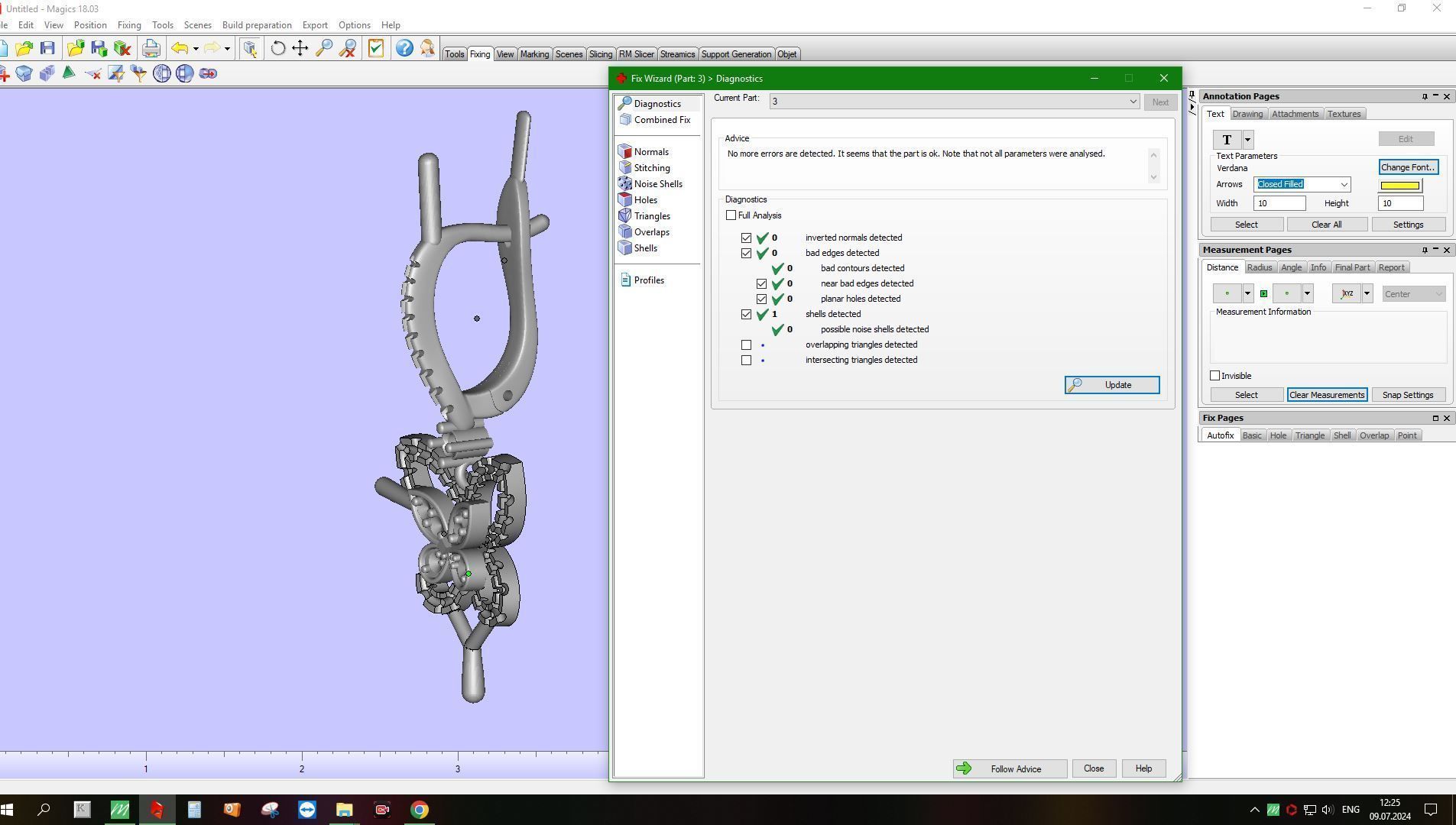Viewport: 1456px width, 825px height.
Task: Unload part with the red X cube icon
Action: click(122, 49)
